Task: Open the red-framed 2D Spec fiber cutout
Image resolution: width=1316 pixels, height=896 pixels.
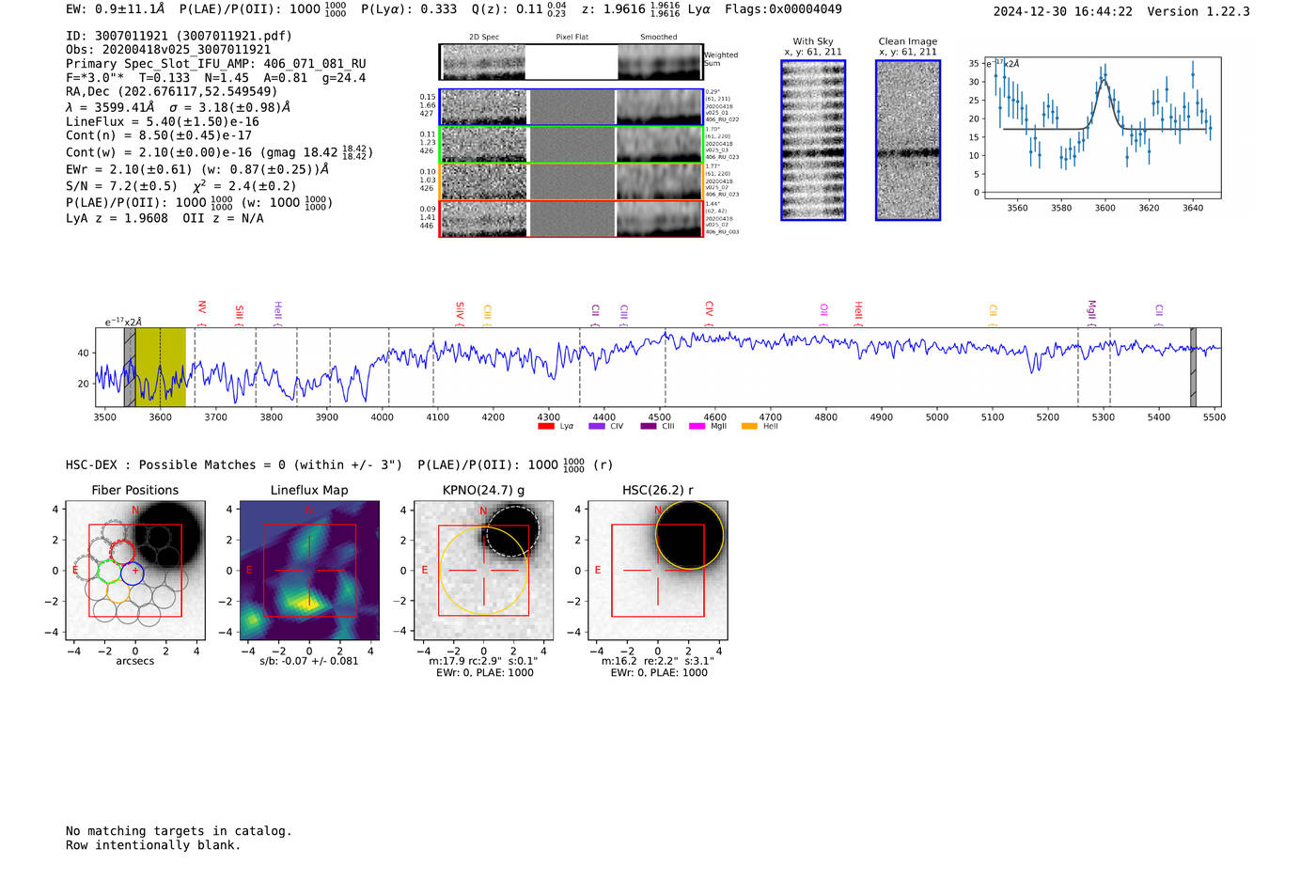Action: pyautogui.click(x=483, y=218)
